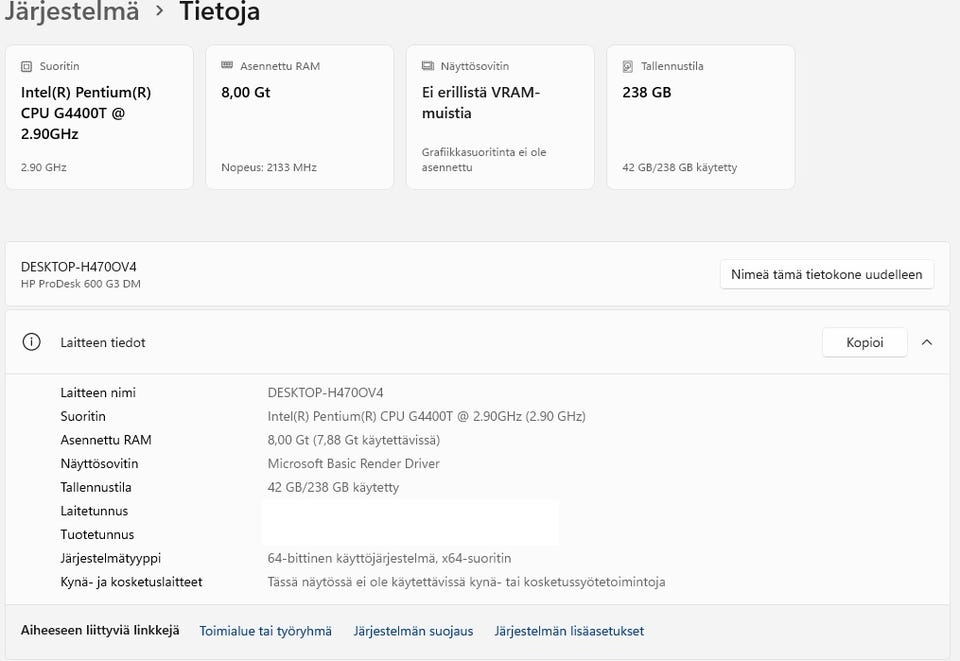Click 64-bittinen käyttöjärjestelmä, x64-suoritin value
The height and width of the screenshot is (661, 960).
pyautogui.click(x=389, y=559)
